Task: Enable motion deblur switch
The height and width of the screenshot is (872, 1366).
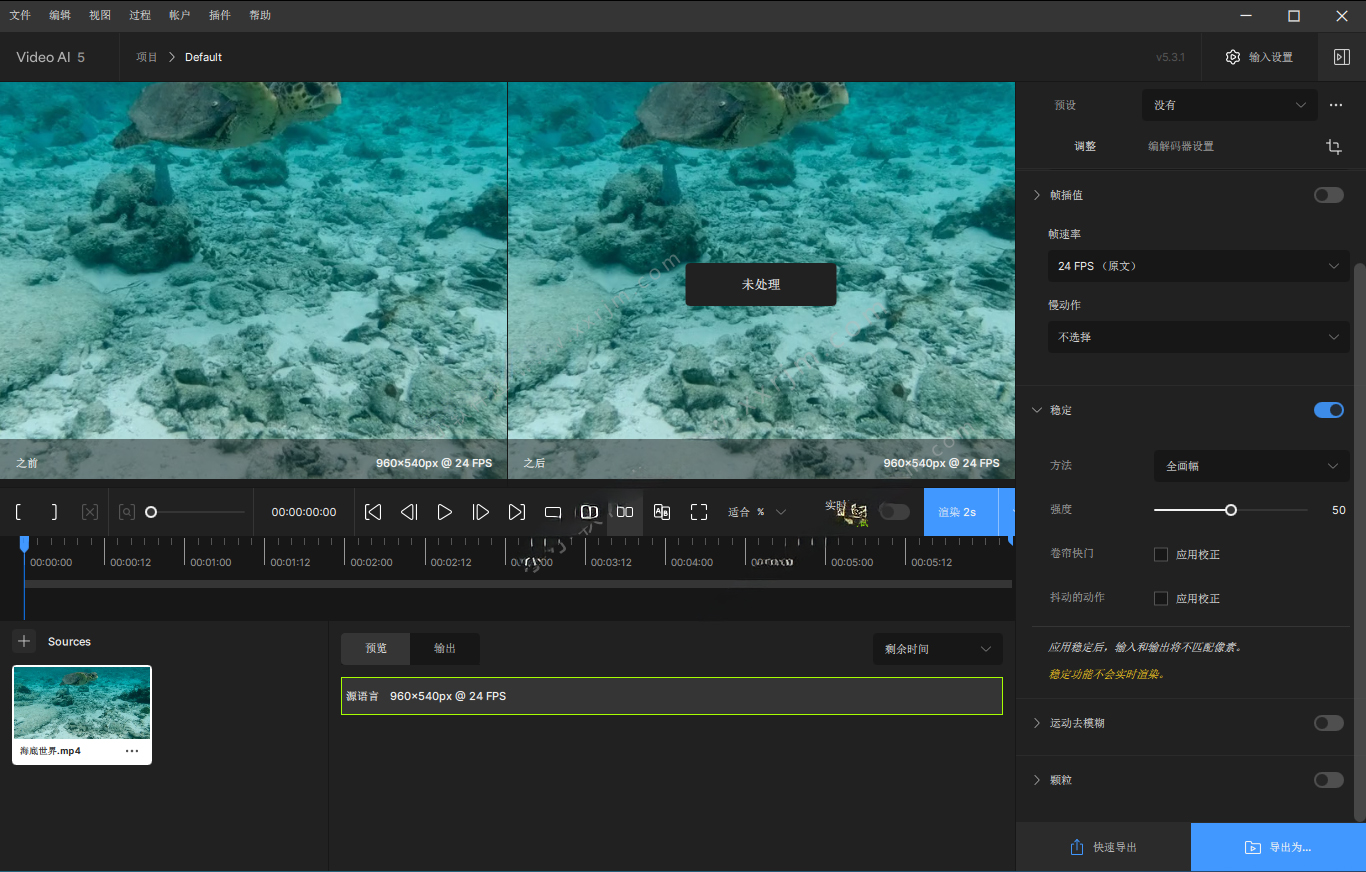Action: coord(1329,723)
